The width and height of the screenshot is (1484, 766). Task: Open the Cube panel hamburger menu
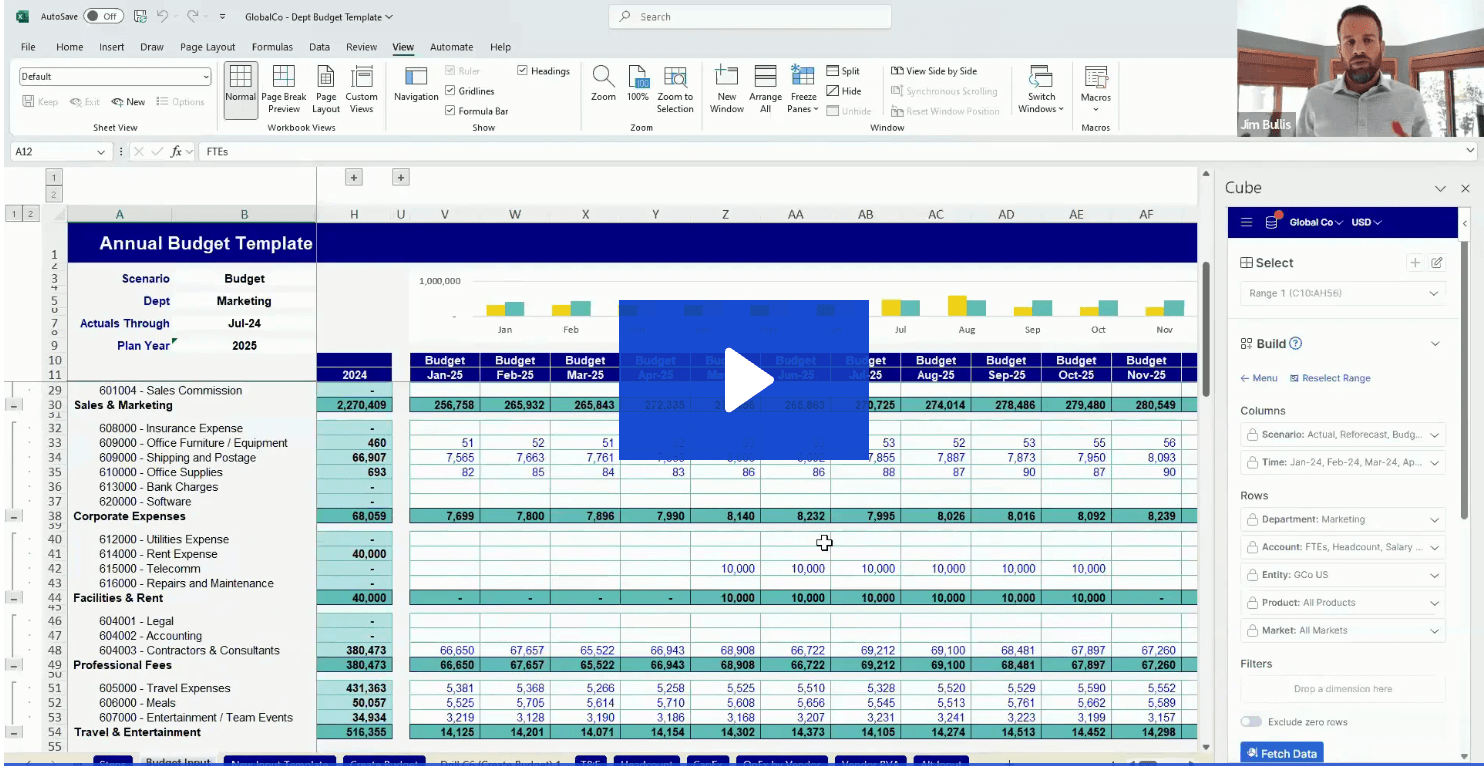1244,222
